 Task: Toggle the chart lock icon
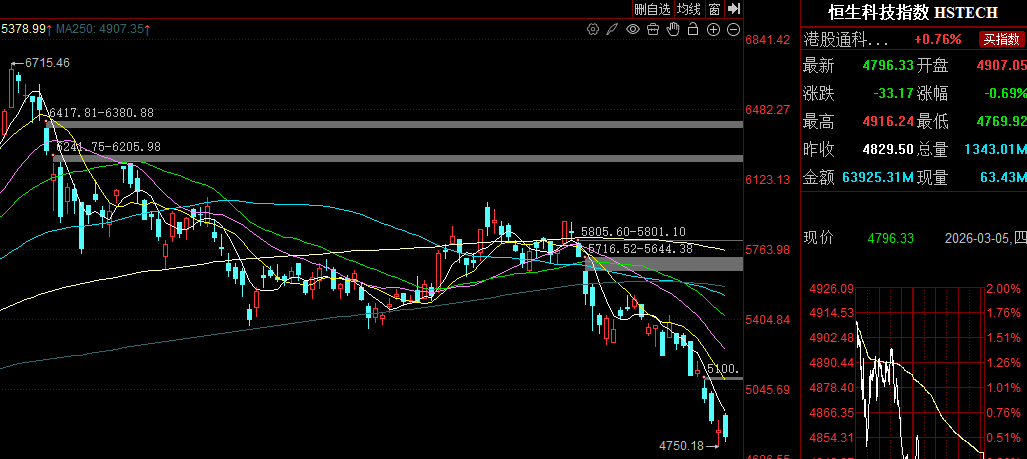[693, 29]
